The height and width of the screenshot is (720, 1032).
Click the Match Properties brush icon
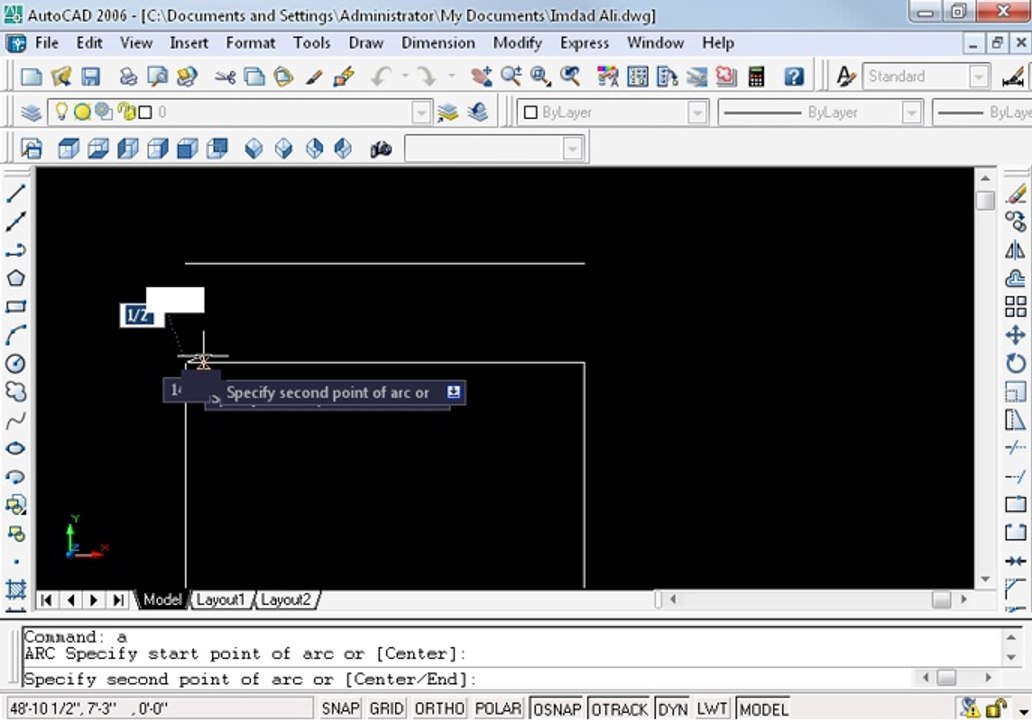314,76
